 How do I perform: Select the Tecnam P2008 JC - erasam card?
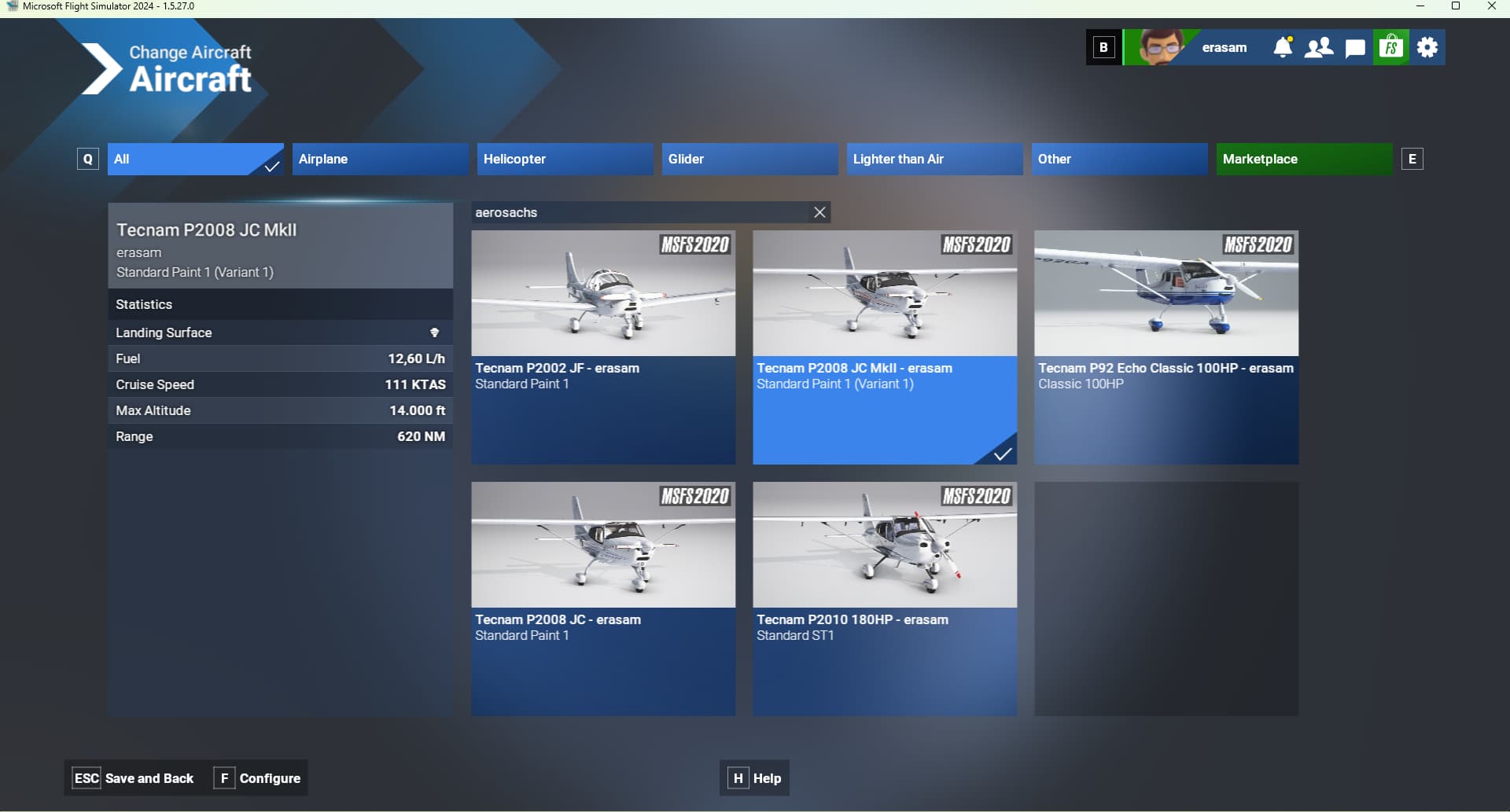(603, 598)
